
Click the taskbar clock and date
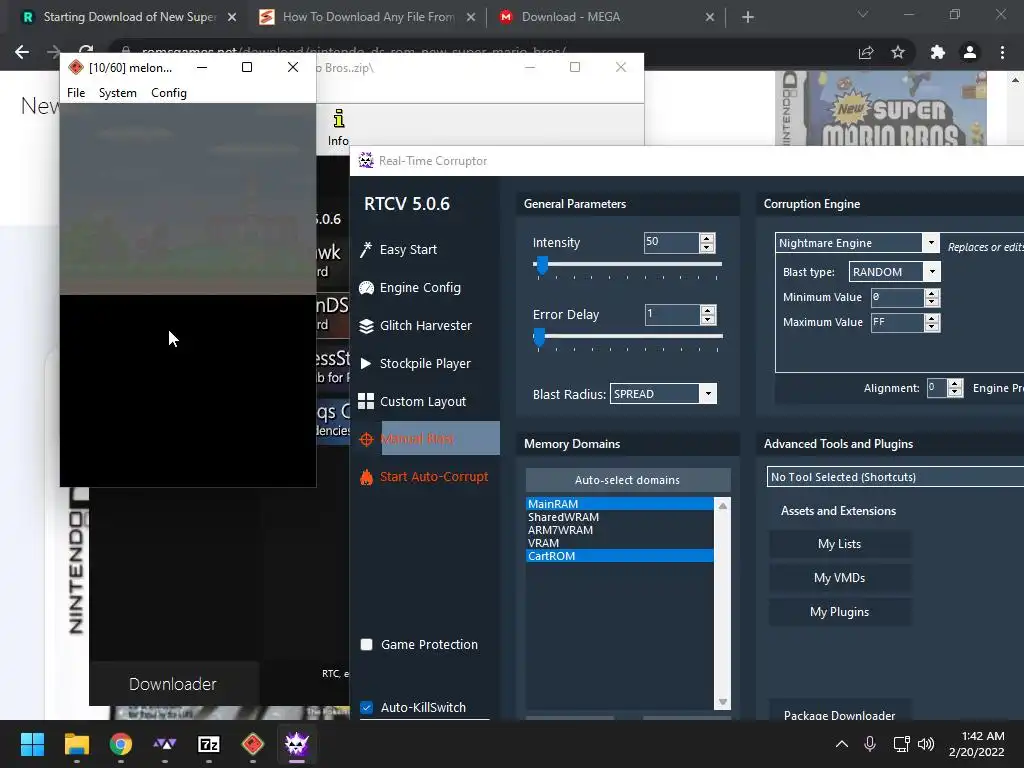(x=977, y=744)
